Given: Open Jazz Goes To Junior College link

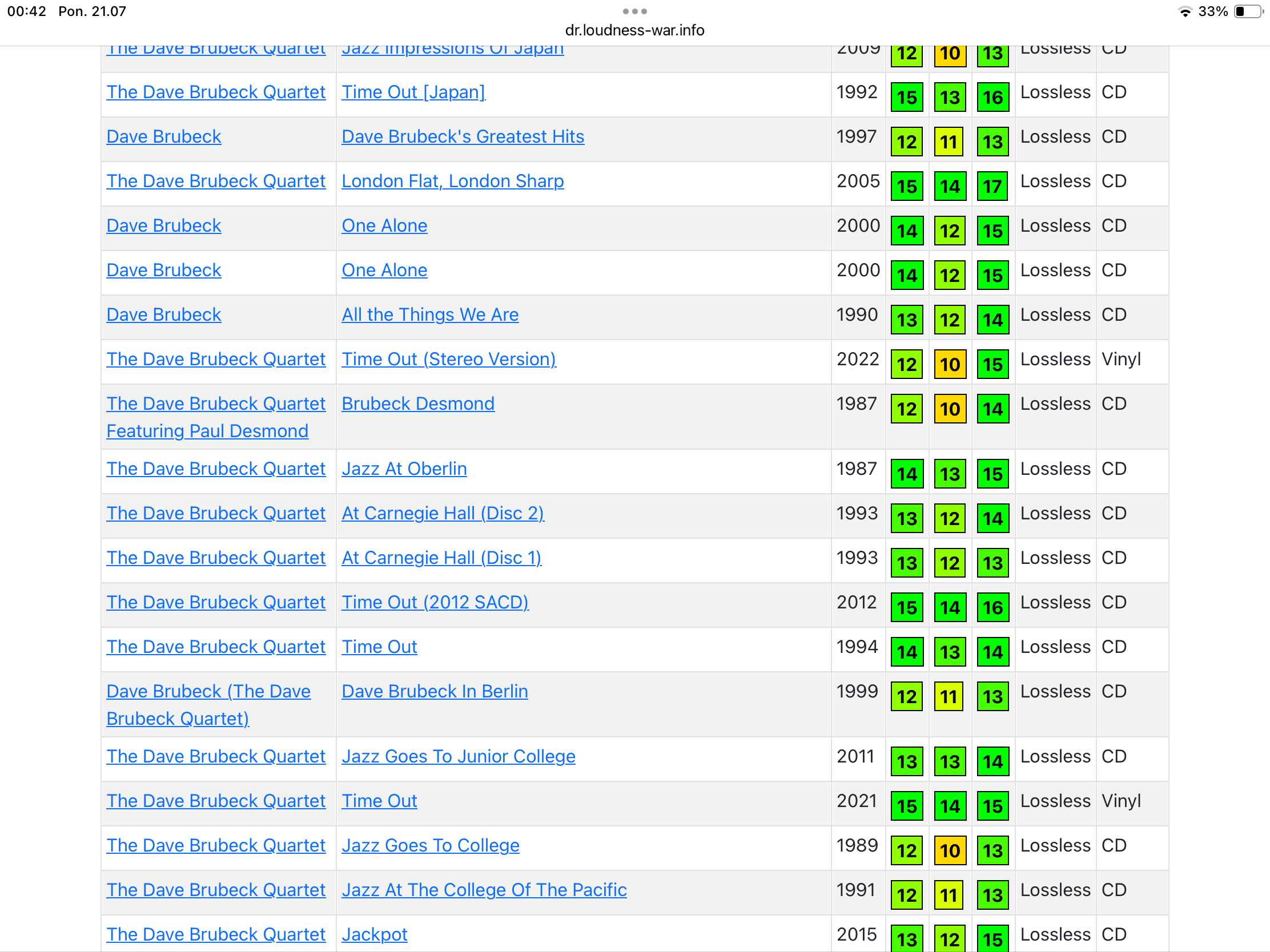Looking at the screenshot, I should click(458, 756).
